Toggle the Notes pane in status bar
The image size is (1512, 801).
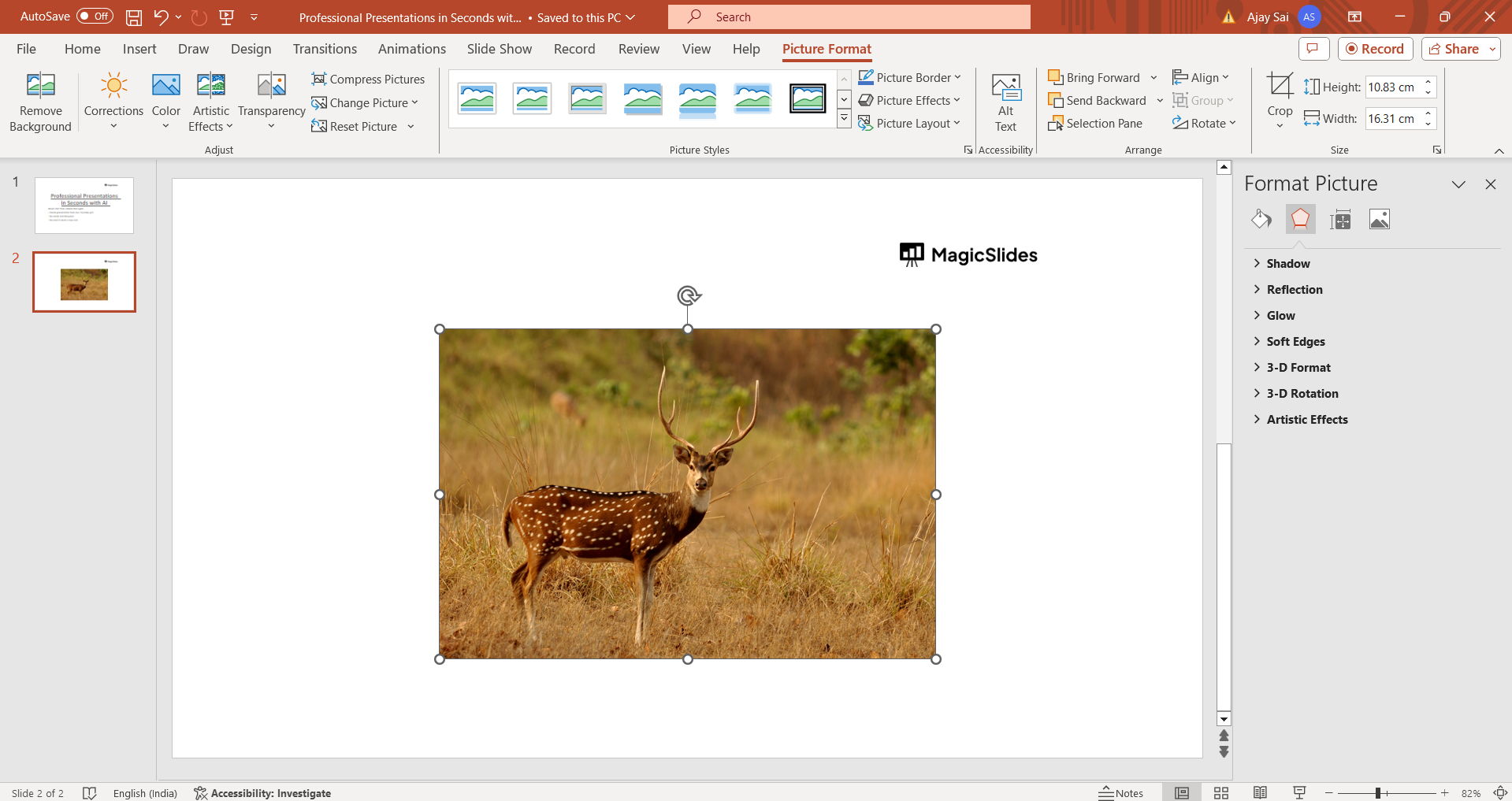click(x=1121, y=793)
